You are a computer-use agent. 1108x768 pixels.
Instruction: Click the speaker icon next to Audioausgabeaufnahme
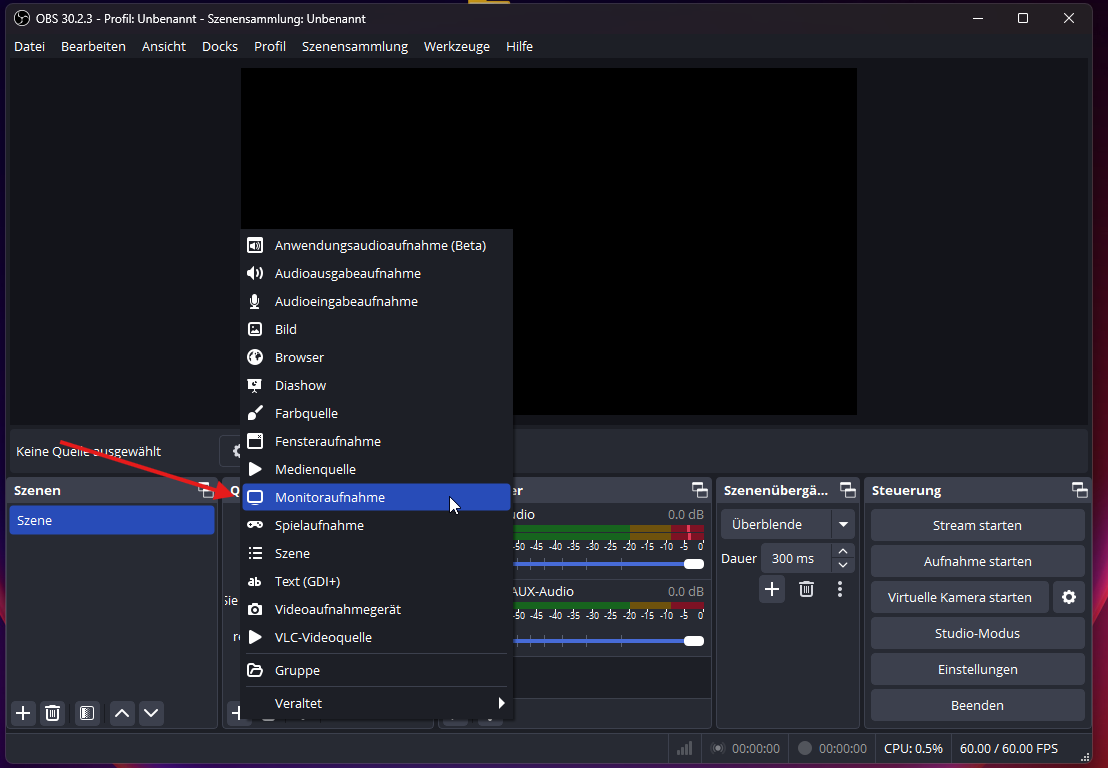click(255, 273)
